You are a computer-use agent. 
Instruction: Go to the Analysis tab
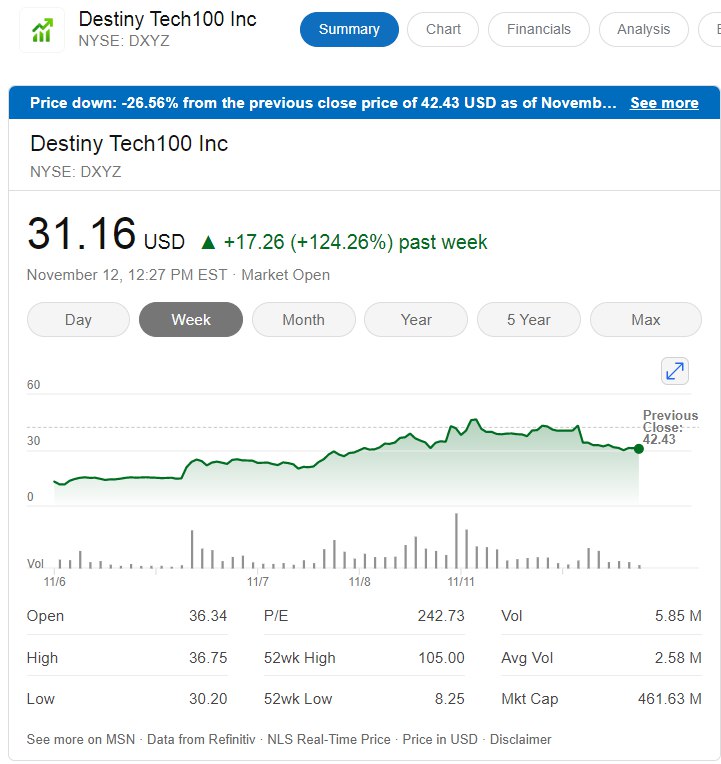644,29
